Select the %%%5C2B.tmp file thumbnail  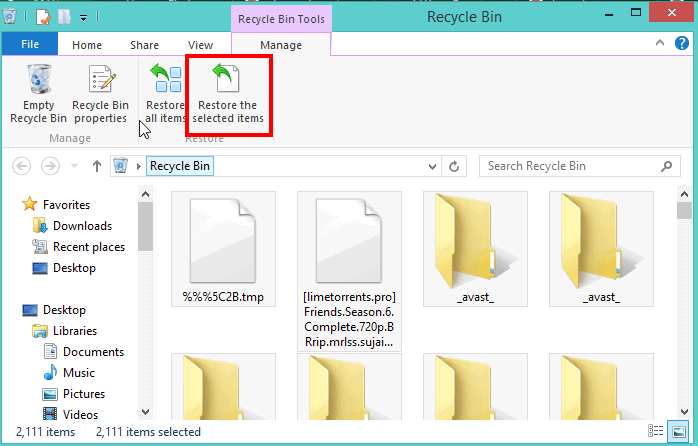pyautogui.click(x=223, y=249)
